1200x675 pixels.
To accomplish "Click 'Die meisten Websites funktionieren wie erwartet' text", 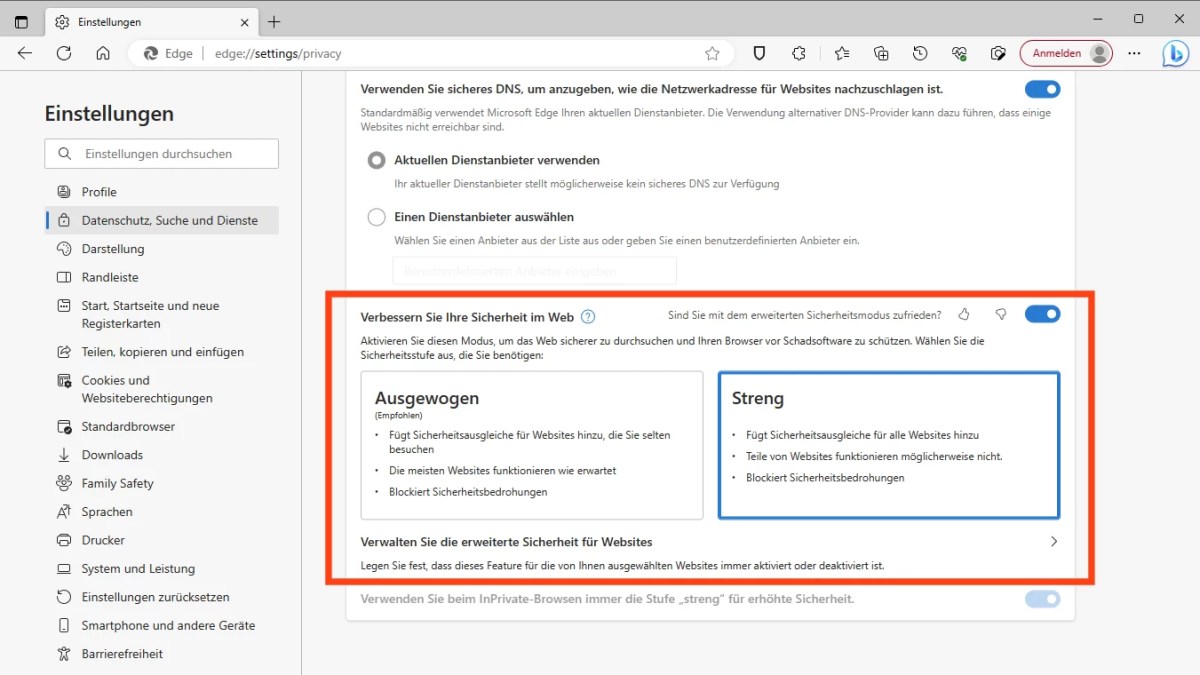I will (x=502, y=470).
